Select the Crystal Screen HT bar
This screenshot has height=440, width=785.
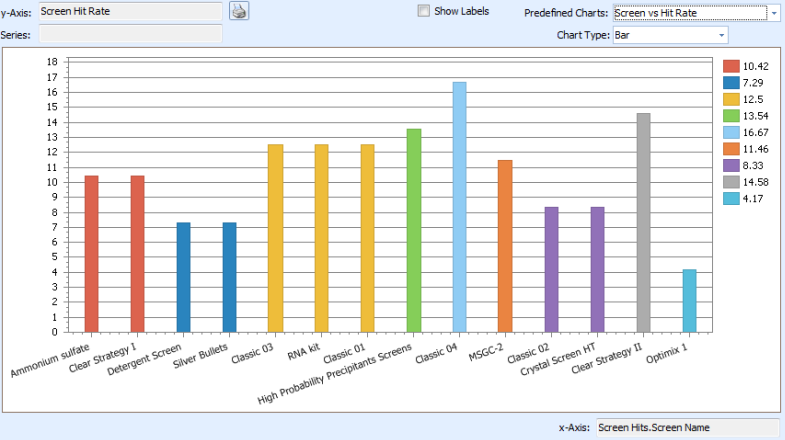(597, 270)
